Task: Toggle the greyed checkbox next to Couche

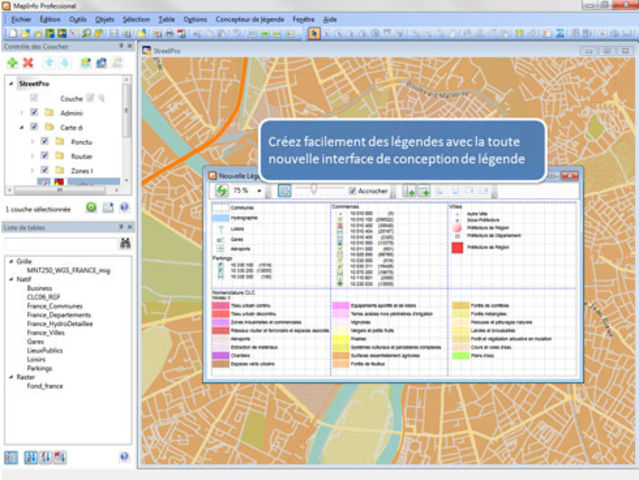Action: tap(34, 98)
